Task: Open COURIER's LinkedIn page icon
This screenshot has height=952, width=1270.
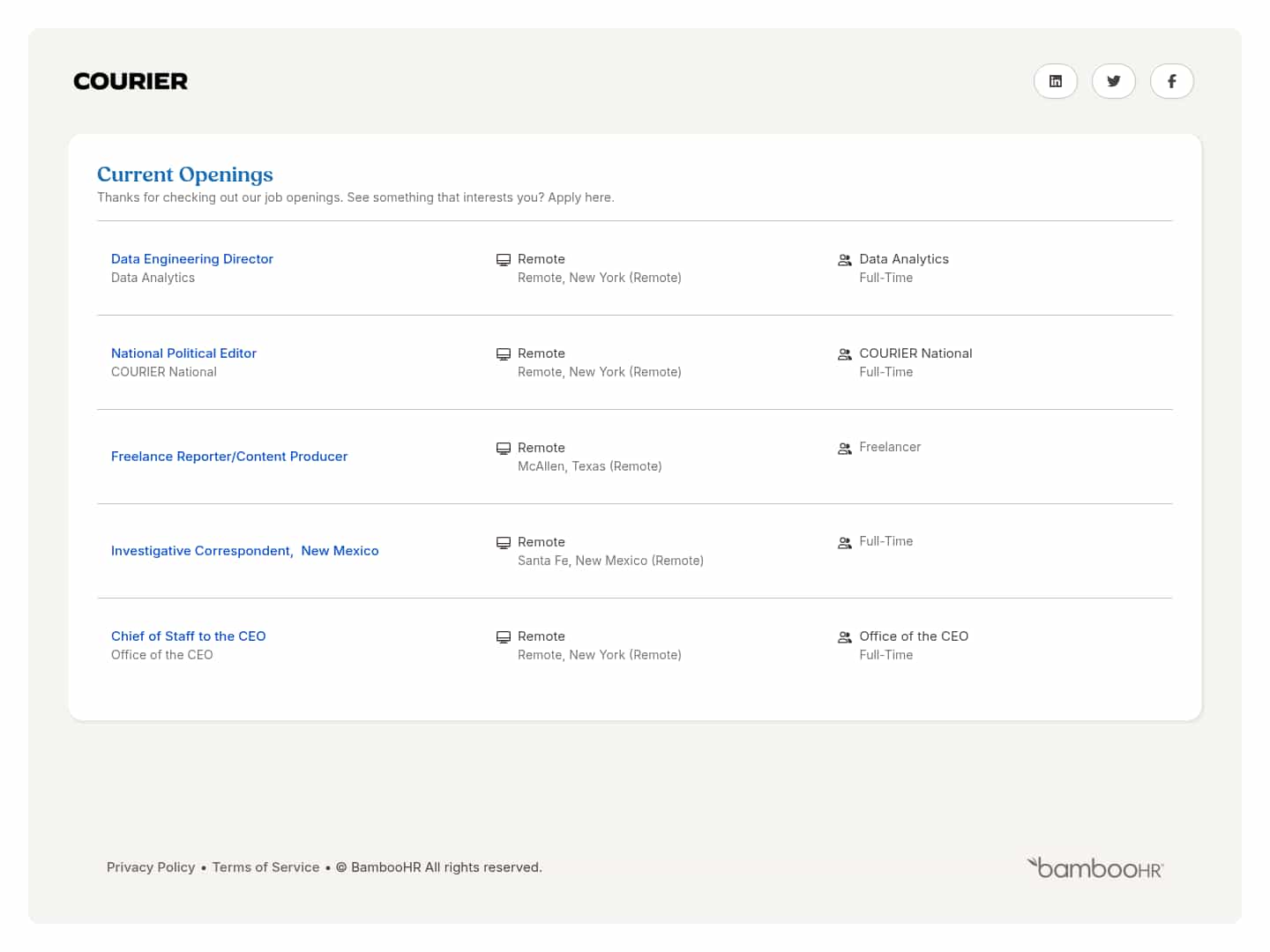Action: click(x=1056, y=81)
